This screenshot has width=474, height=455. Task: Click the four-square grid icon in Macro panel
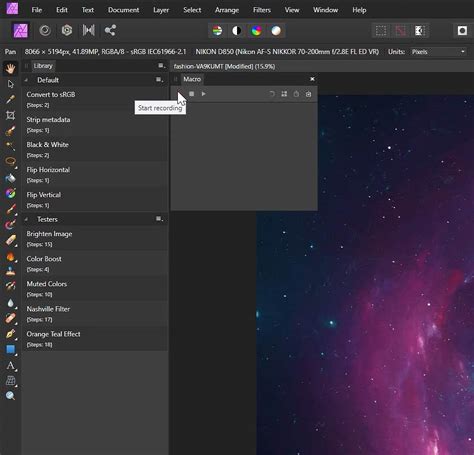(284, 94)
